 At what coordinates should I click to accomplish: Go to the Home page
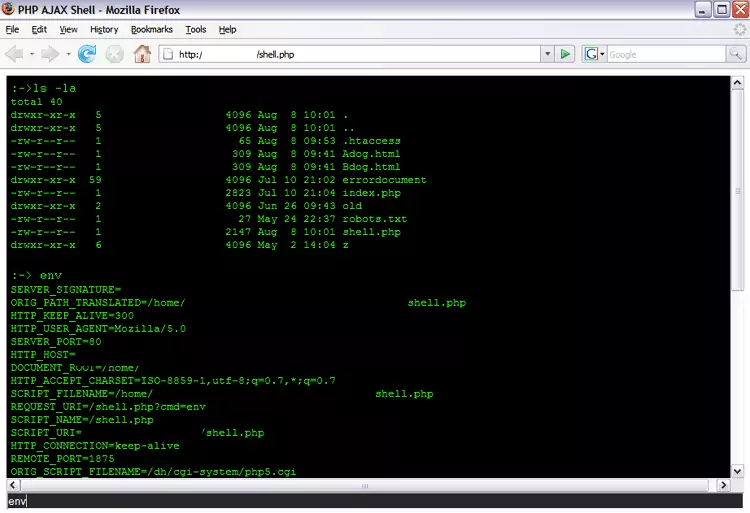point(142,54)
